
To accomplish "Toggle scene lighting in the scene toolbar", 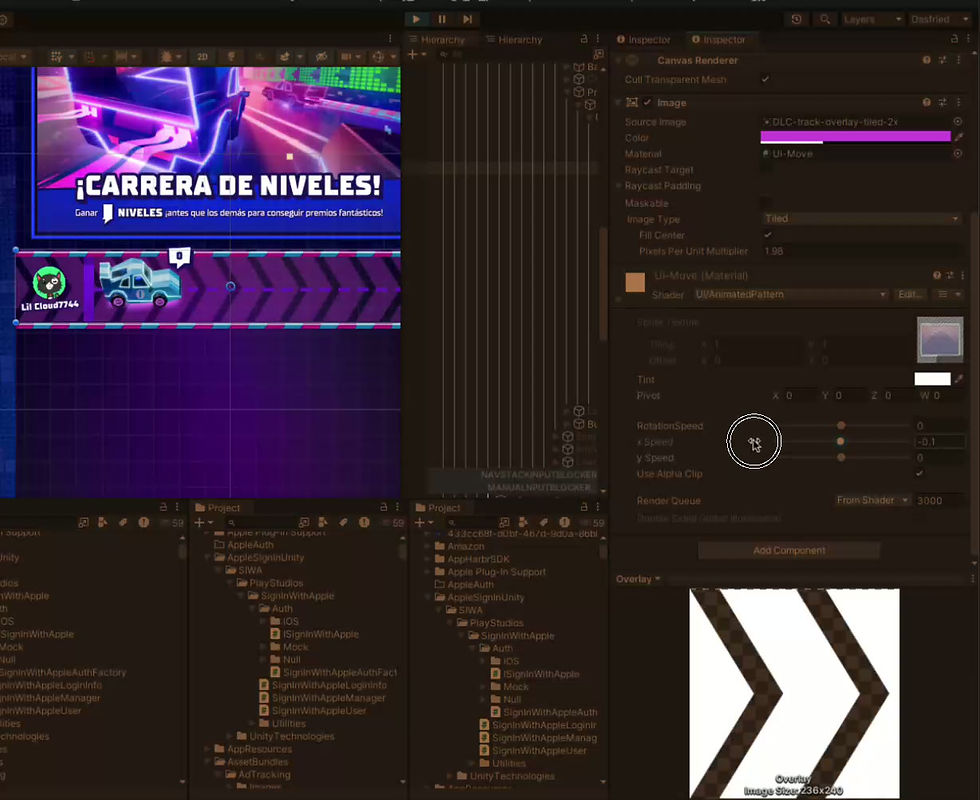I will coord(231,56).
